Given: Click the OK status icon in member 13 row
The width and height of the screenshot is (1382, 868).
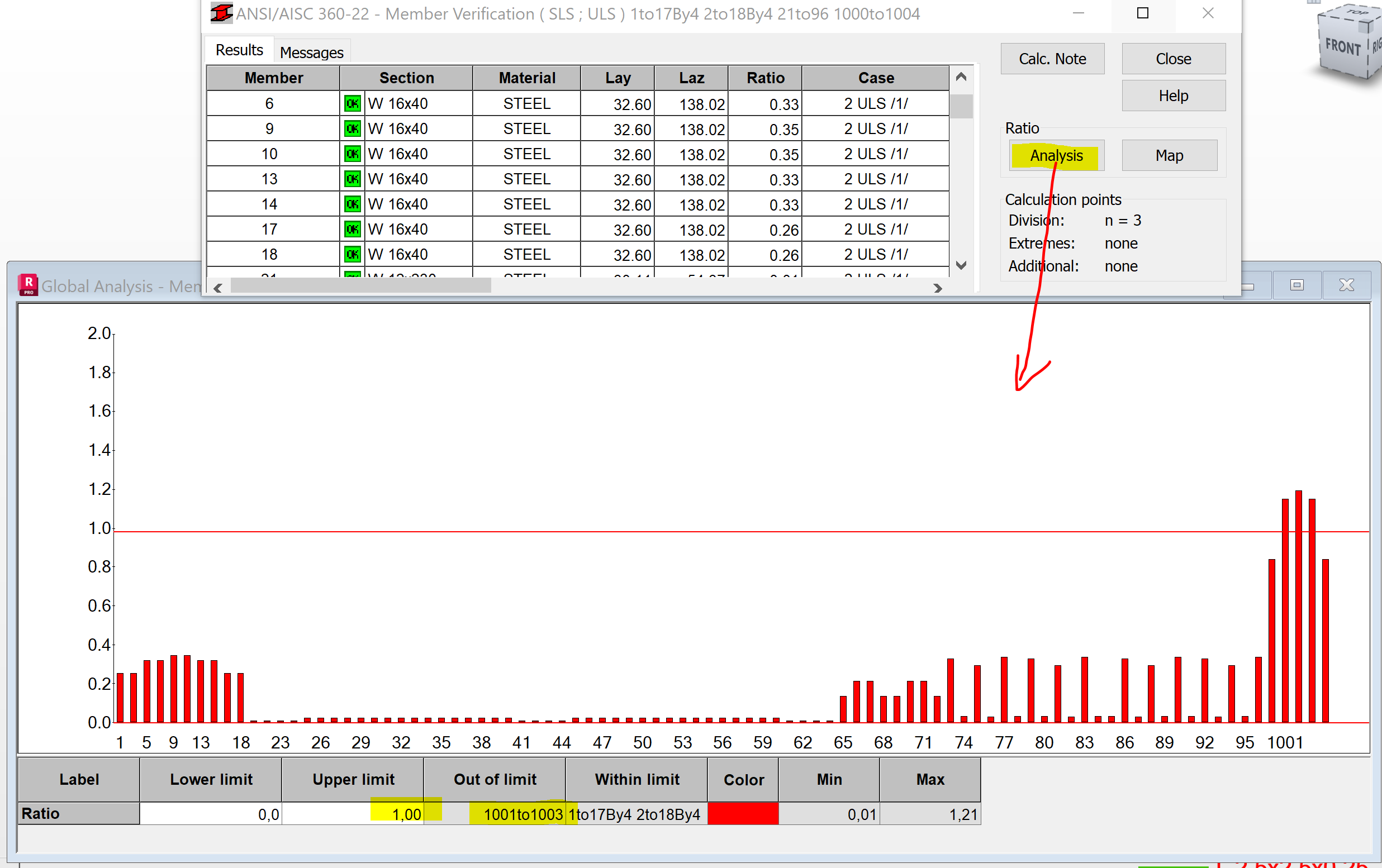Looking at the screenshot, I should (352, 179).
